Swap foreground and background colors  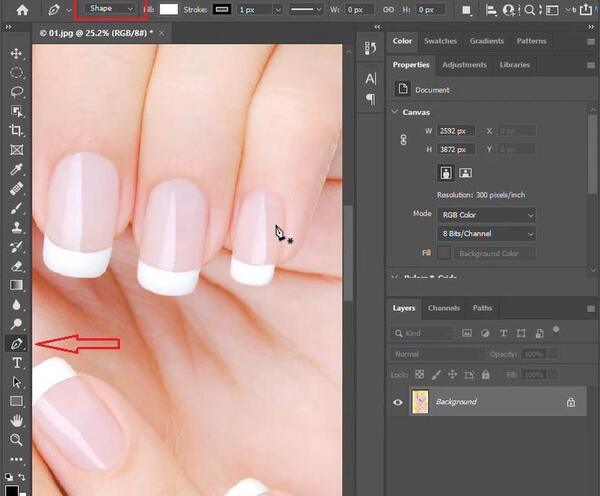(22, 477)
